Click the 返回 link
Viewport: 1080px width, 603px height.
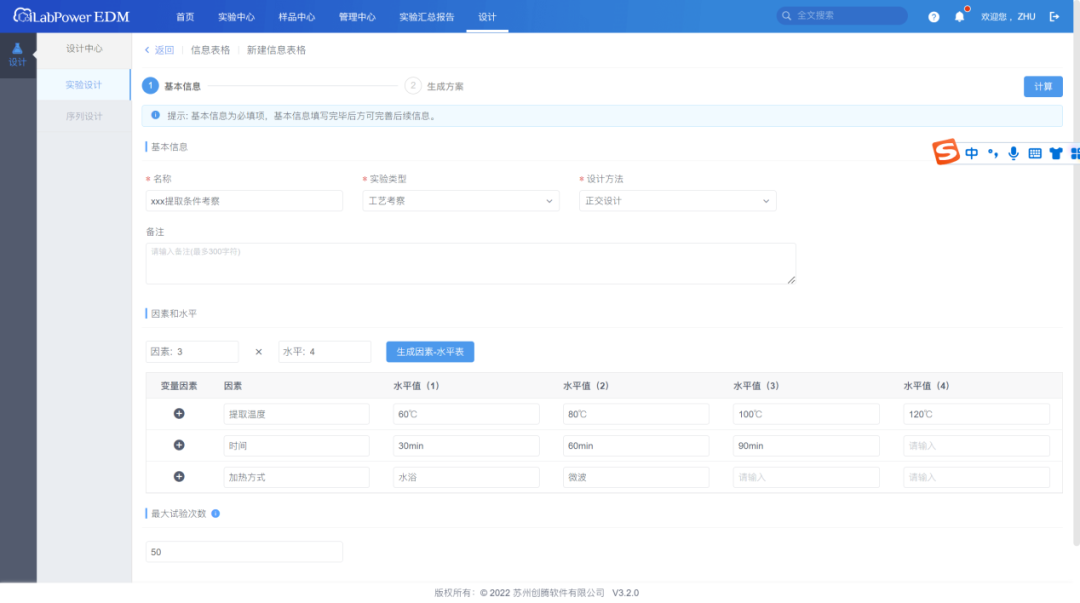click(165, 50)
